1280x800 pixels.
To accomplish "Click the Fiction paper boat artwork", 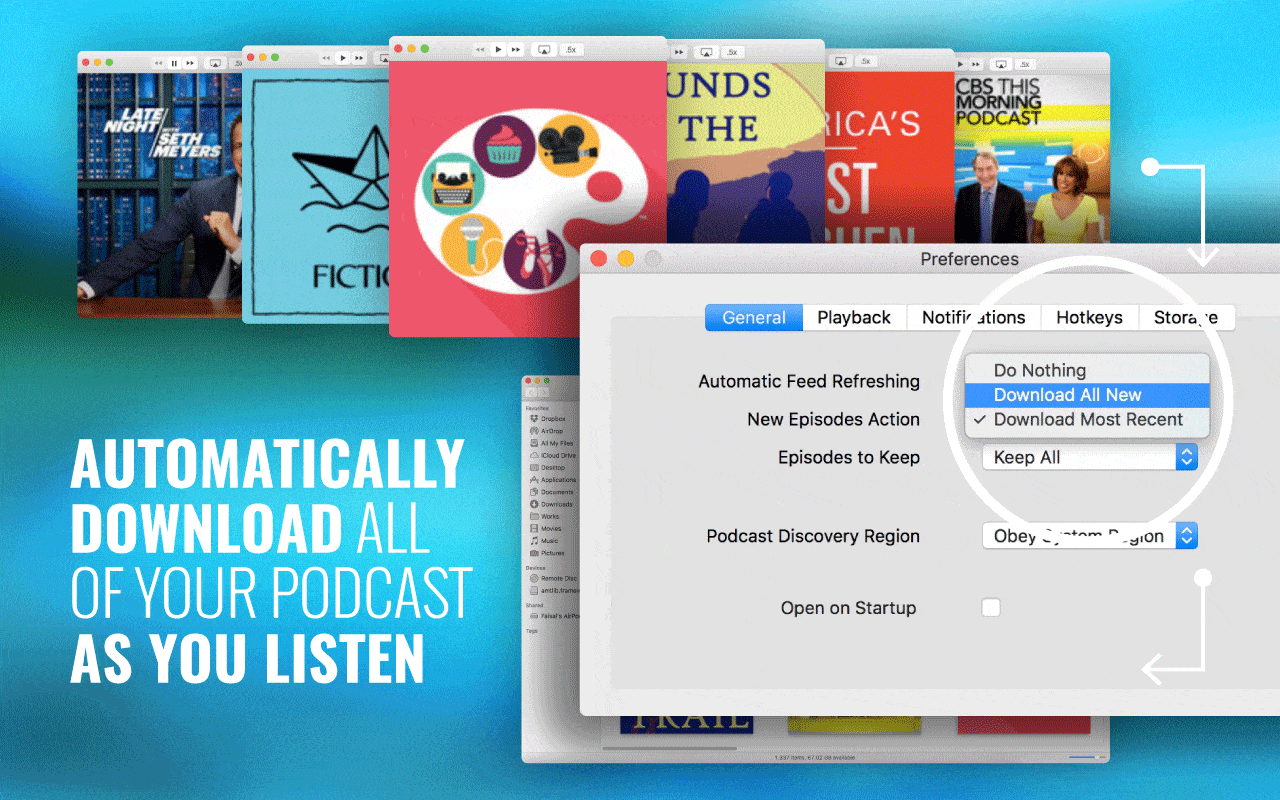I will 316,195.
